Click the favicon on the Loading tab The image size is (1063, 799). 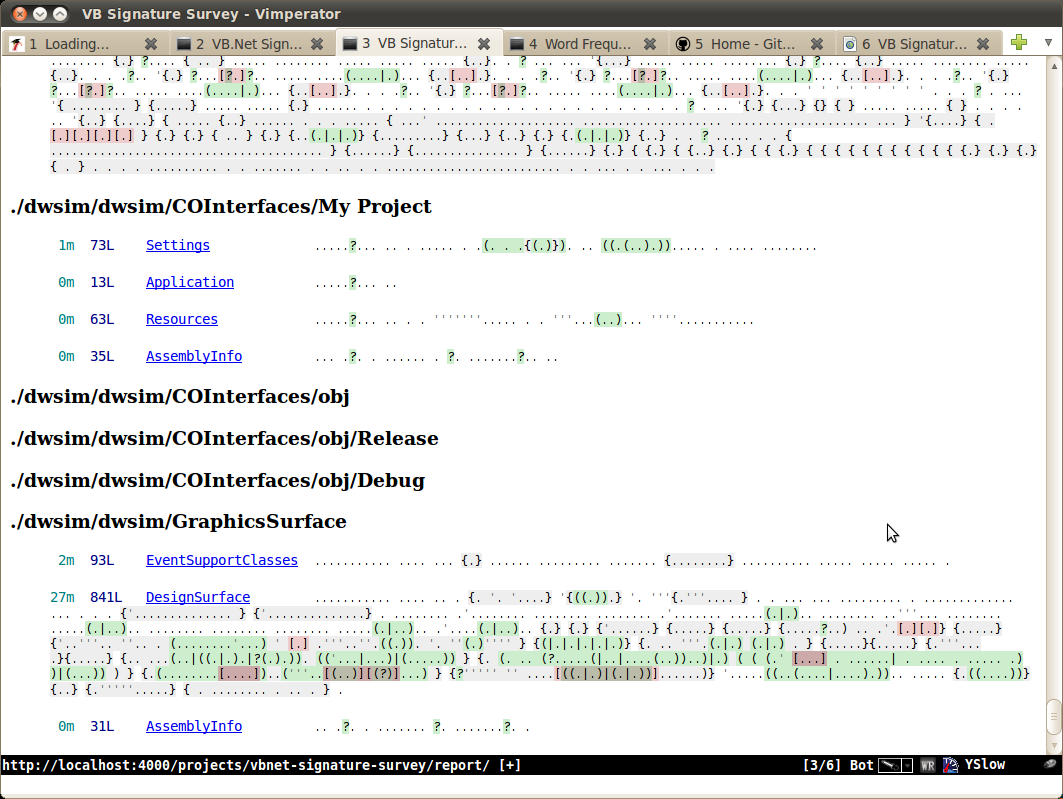(x=17, y=44)
